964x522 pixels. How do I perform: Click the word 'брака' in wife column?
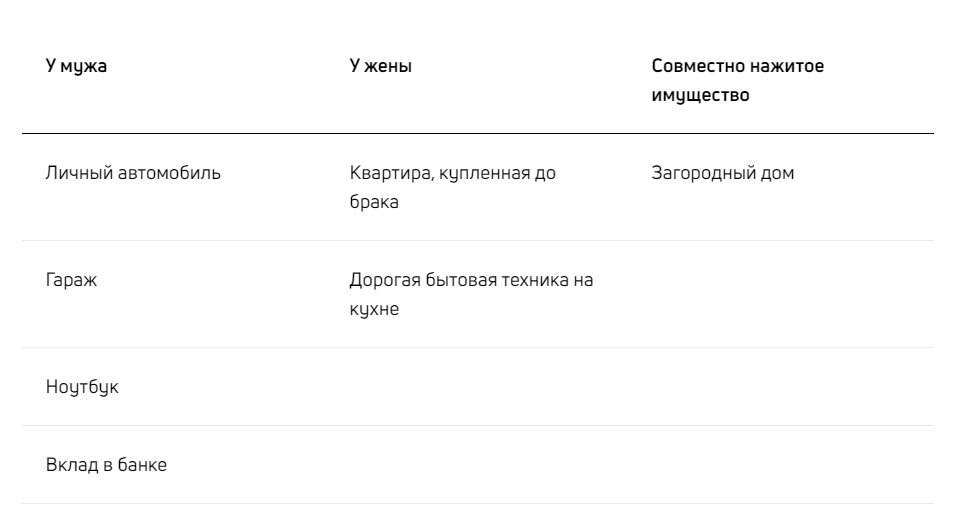click(374, 202)
